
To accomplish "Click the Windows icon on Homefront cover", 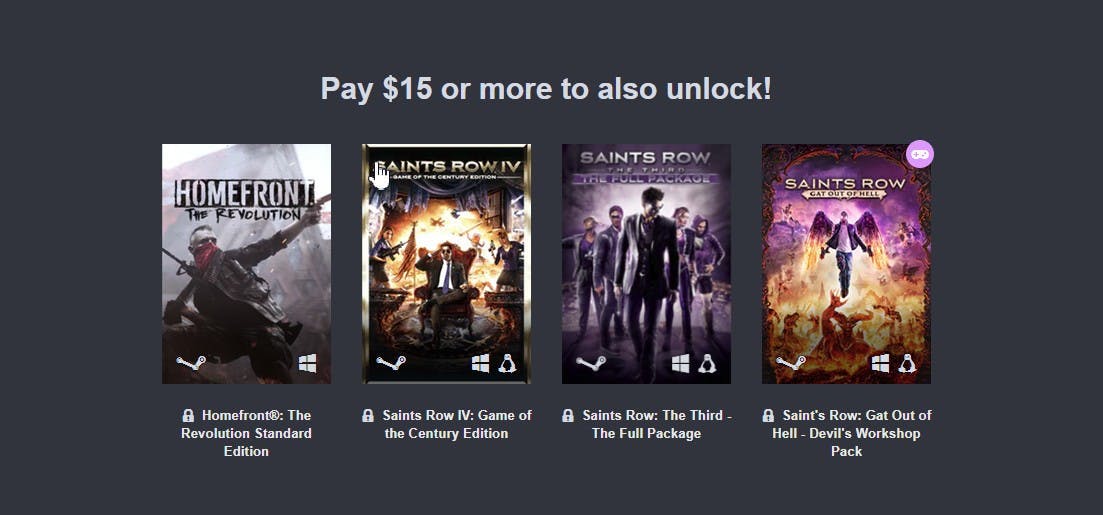I will point(307,363).
